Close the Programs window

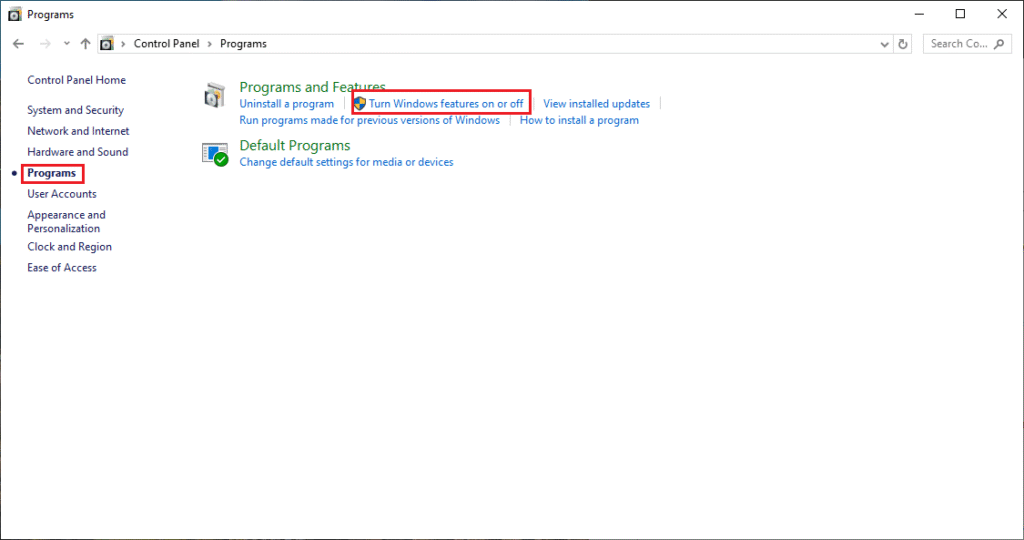pyautogui.click(x=1002, y=14)
